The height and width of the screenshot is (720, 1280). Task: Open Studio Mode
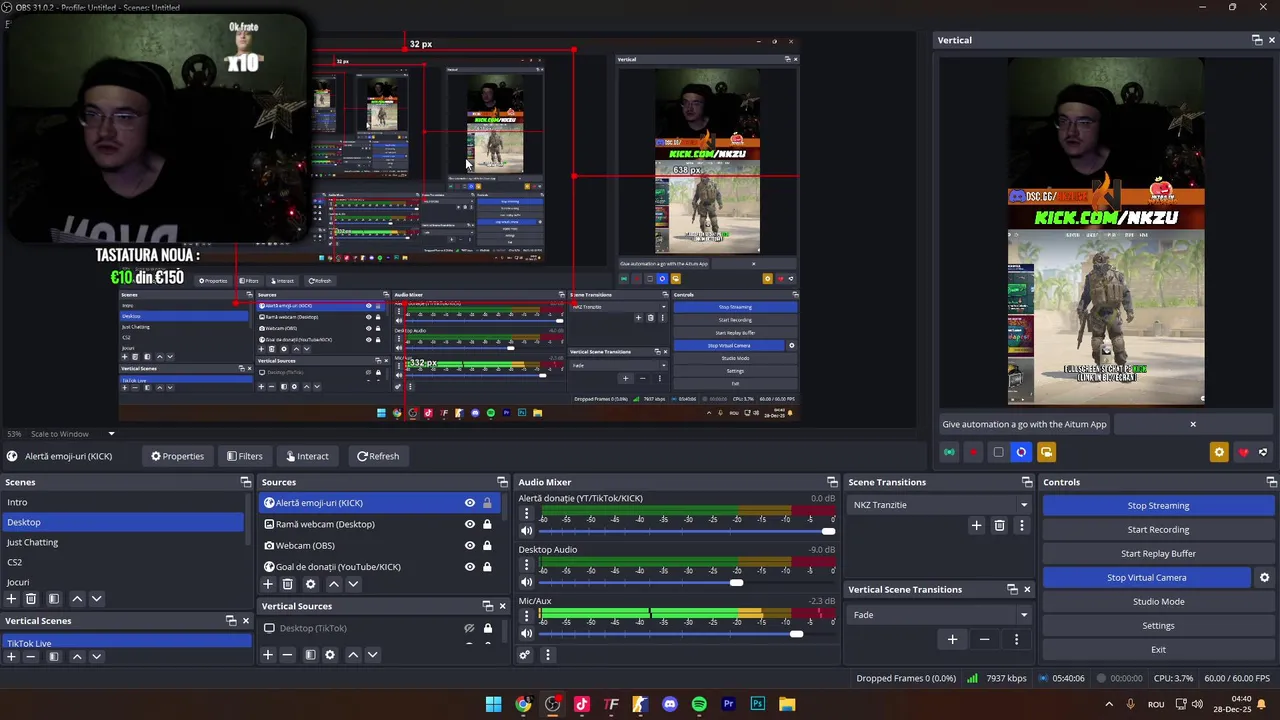(1158, 601)
